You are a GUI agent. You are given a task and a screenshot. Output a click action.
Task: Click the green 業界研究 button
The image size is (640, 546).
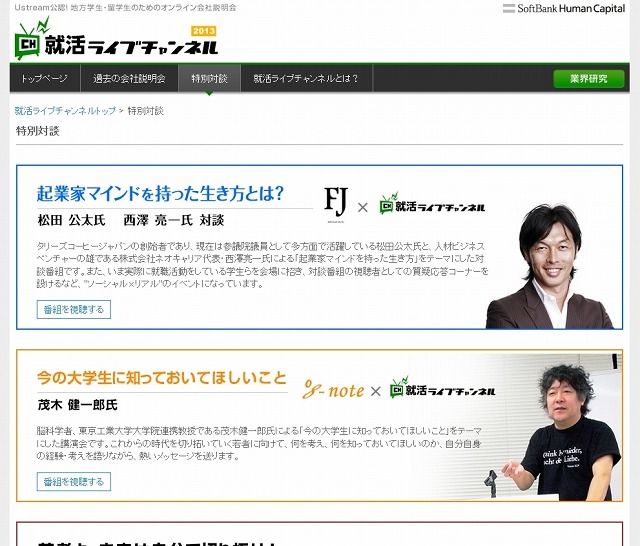coord(589,79)
